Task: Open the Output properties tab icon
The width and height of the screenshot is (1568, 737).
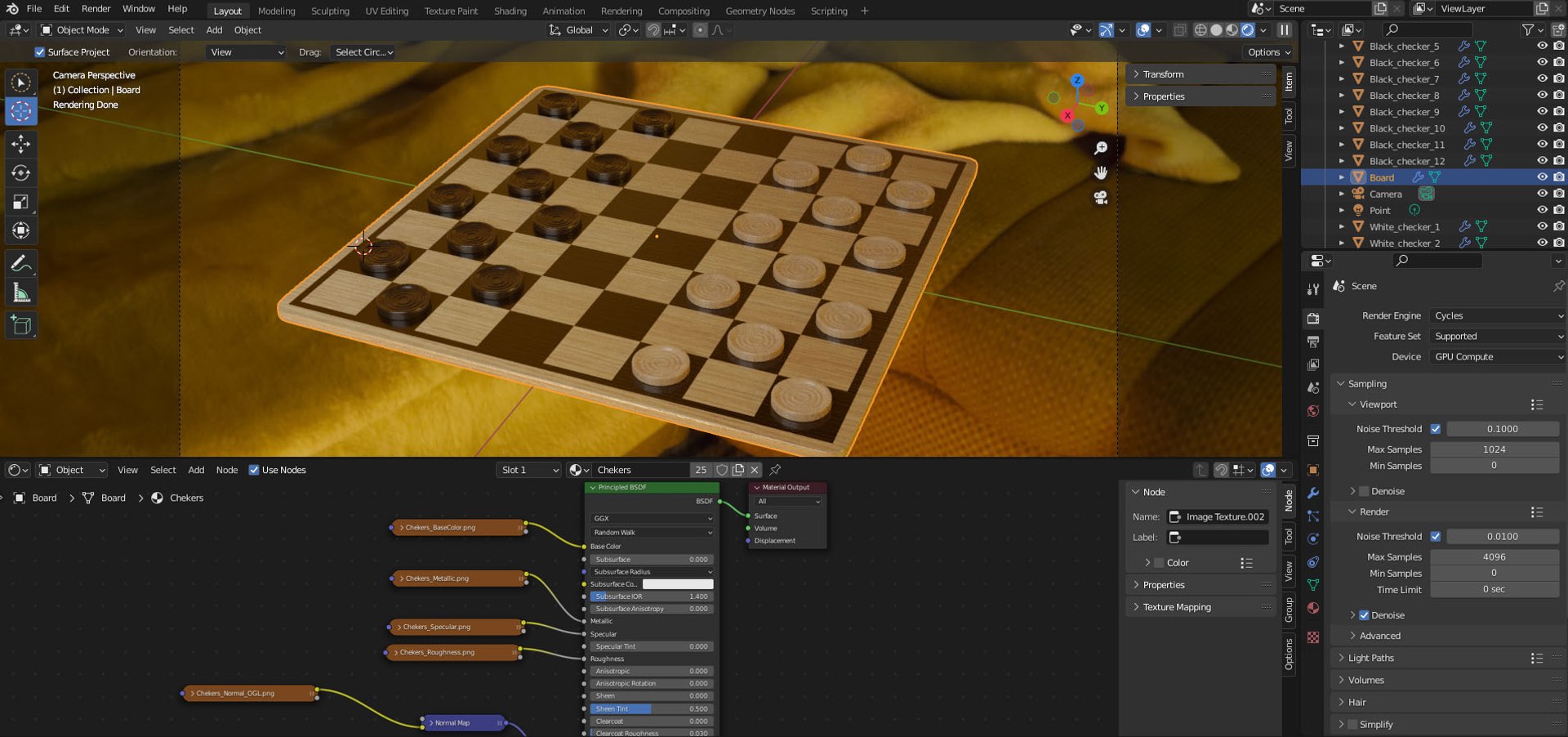Action: point(1313,342)
